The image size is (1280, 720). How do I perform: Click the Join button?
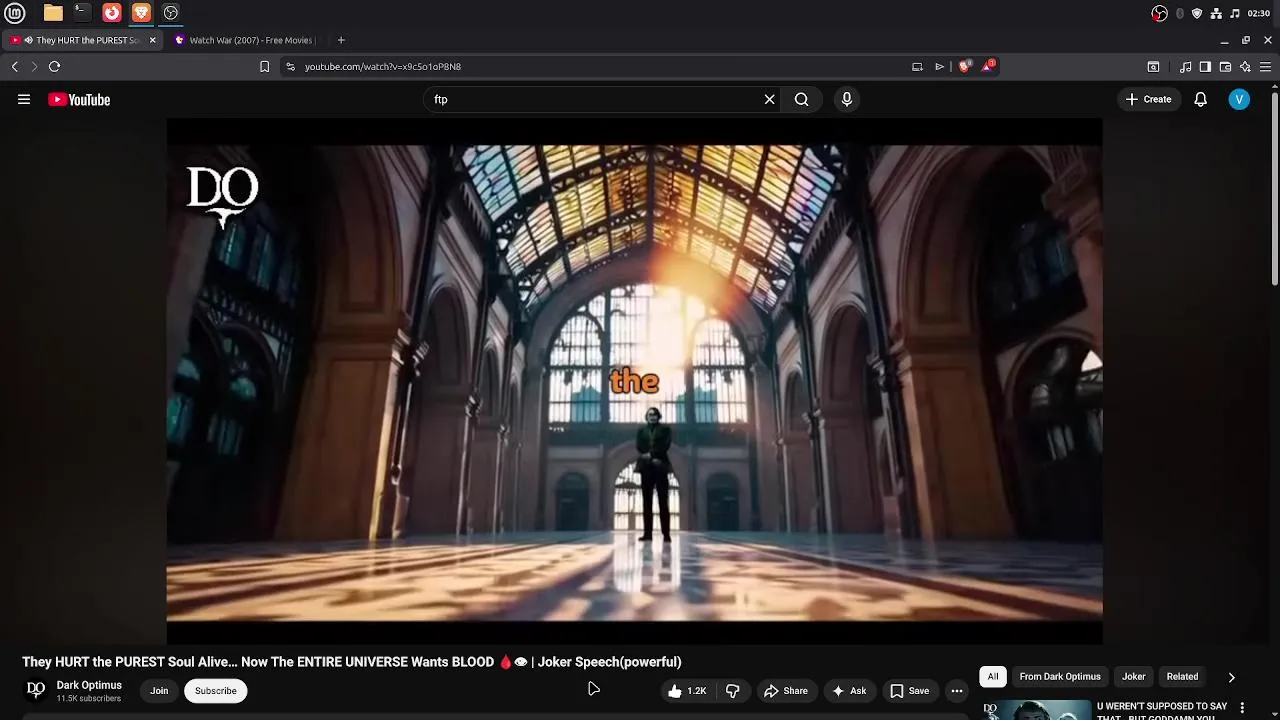[159, 690]
